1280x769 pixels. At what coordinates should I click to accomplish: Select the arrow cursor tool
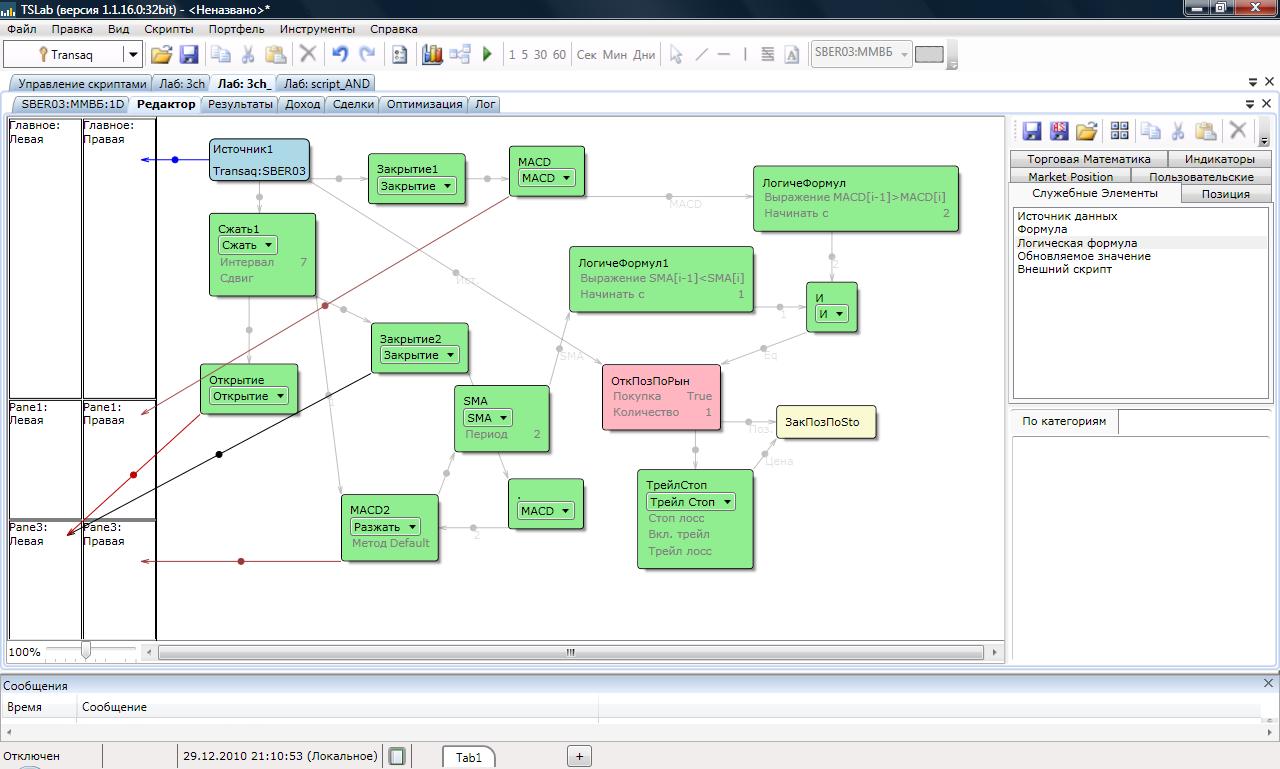(x=676, y=55)
